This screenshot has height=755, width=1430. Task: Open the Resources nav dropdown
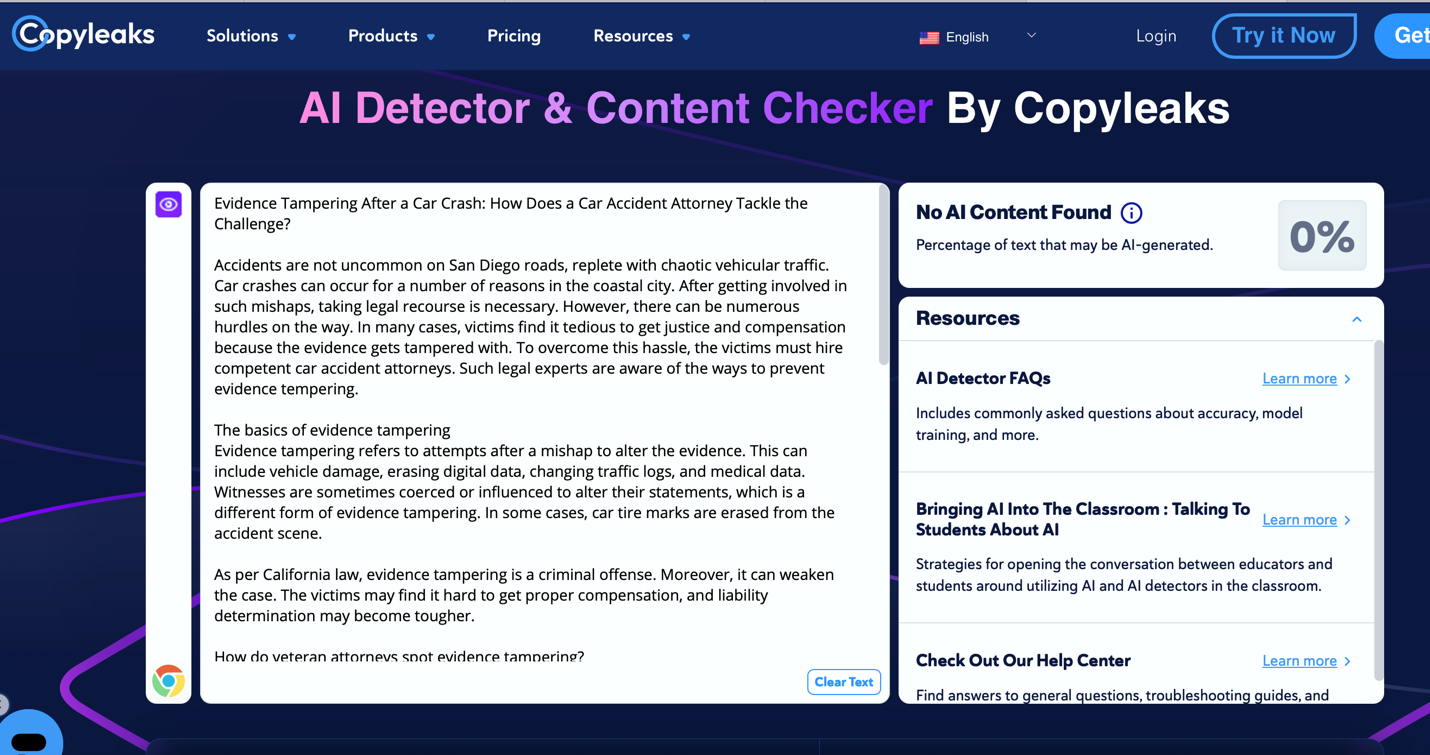641,36
